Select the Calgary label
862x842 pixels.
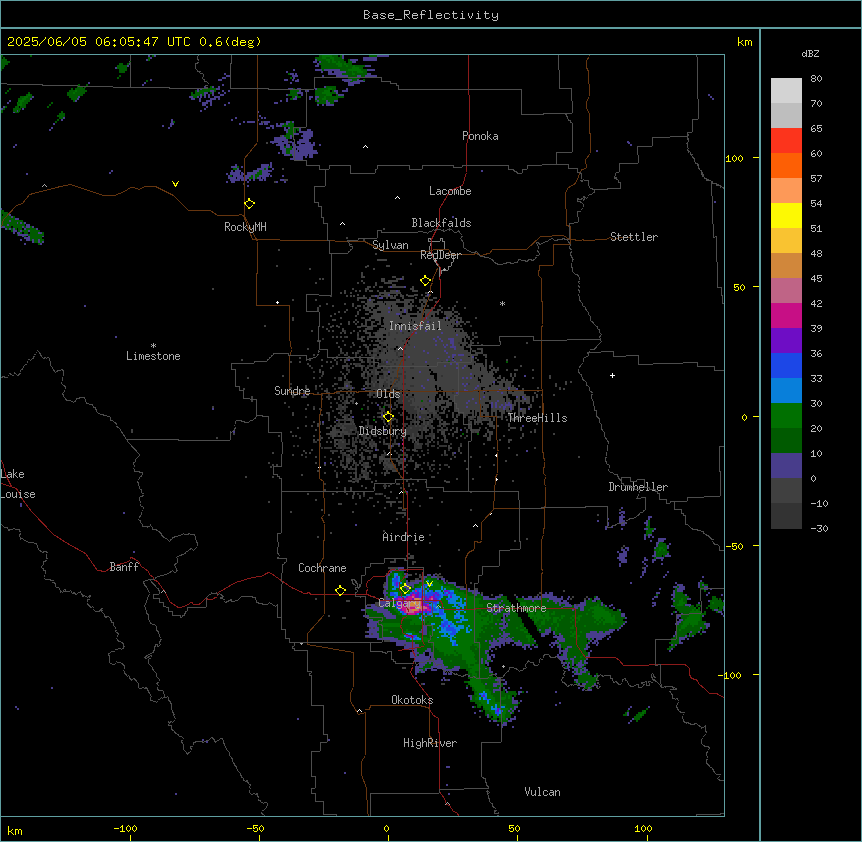[x=399, y=603]
